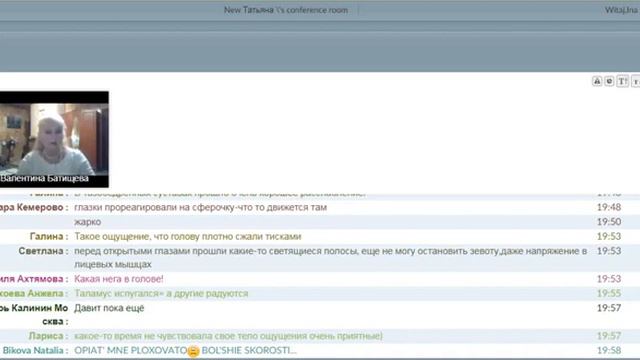Click message "Такое ощущение, что голову плотно сжали тисками"
640x360 pixels.
(188, 236)
